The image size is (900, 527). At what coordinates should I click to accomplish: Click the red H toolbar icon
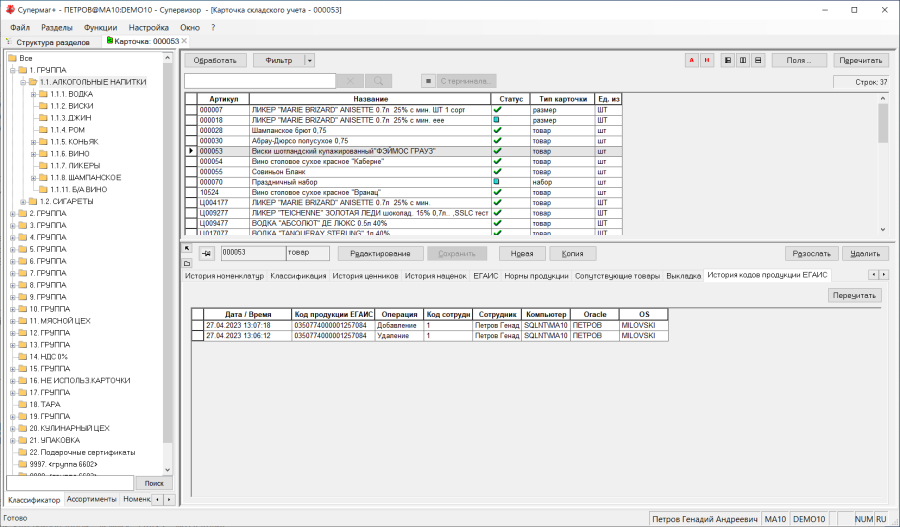point(707,60)
